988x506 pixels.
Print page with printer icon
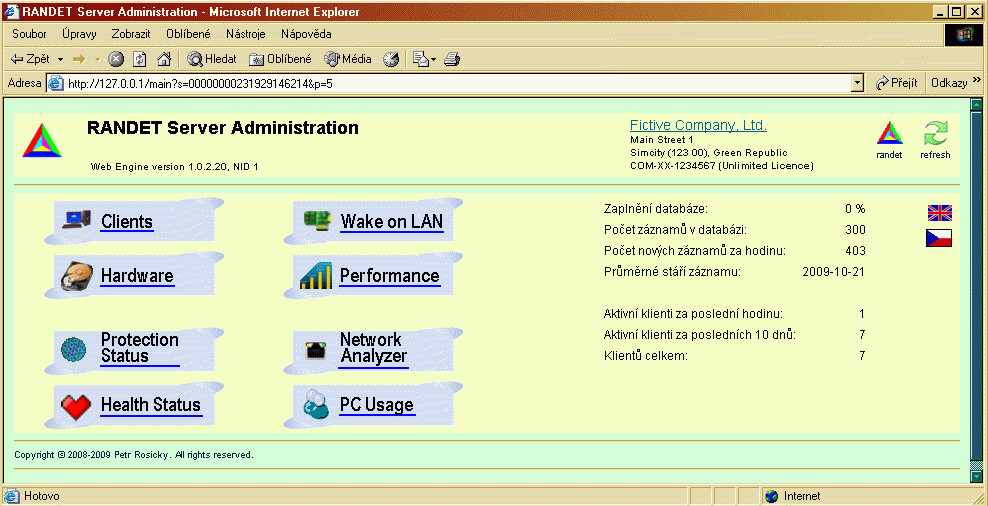pyautogui.click(x=452, y=59)
